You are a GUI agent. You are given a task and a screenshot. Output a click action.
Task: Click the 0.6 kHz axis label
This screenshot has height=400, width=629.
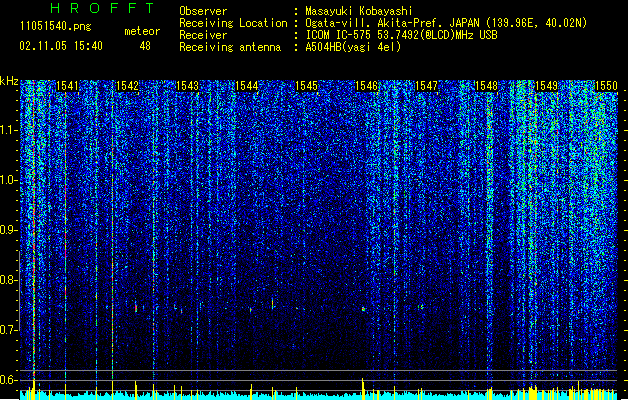[9, 380]
